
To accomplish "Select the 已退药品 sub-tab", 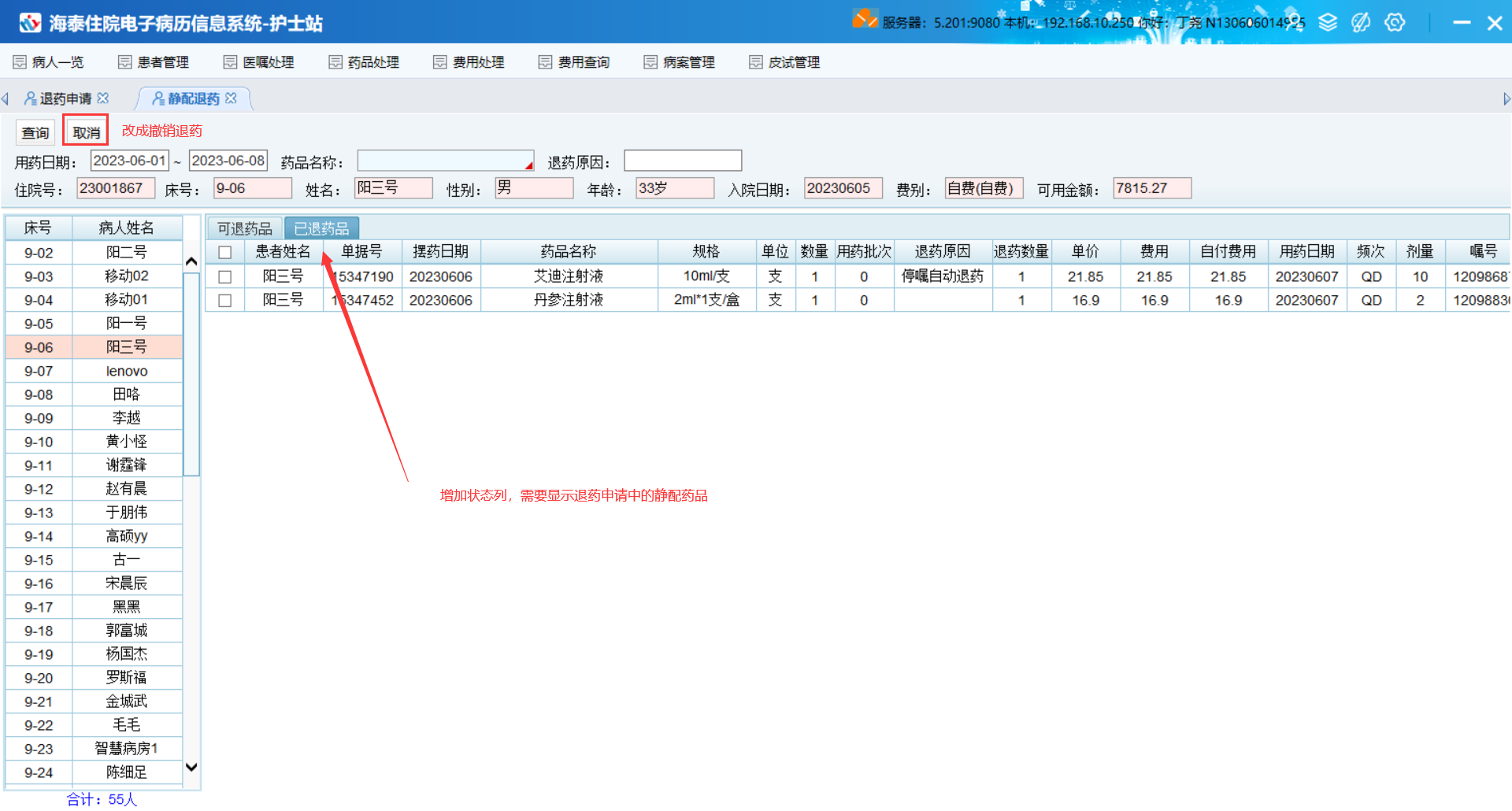I will coord(321,228).
